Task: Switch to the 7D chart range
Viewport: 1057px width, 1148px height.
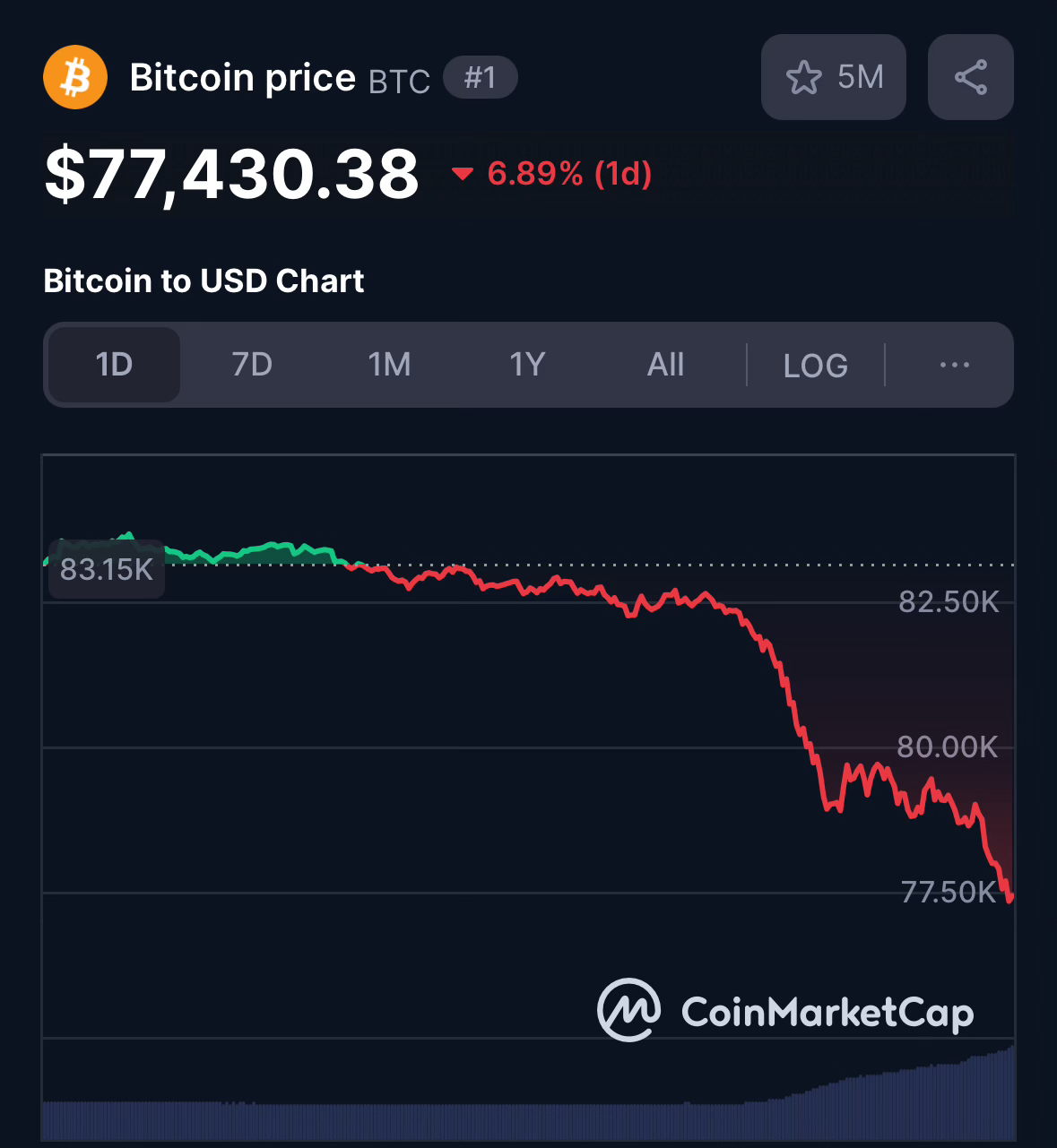Action: pyautogui.click(x=252, y=365)
